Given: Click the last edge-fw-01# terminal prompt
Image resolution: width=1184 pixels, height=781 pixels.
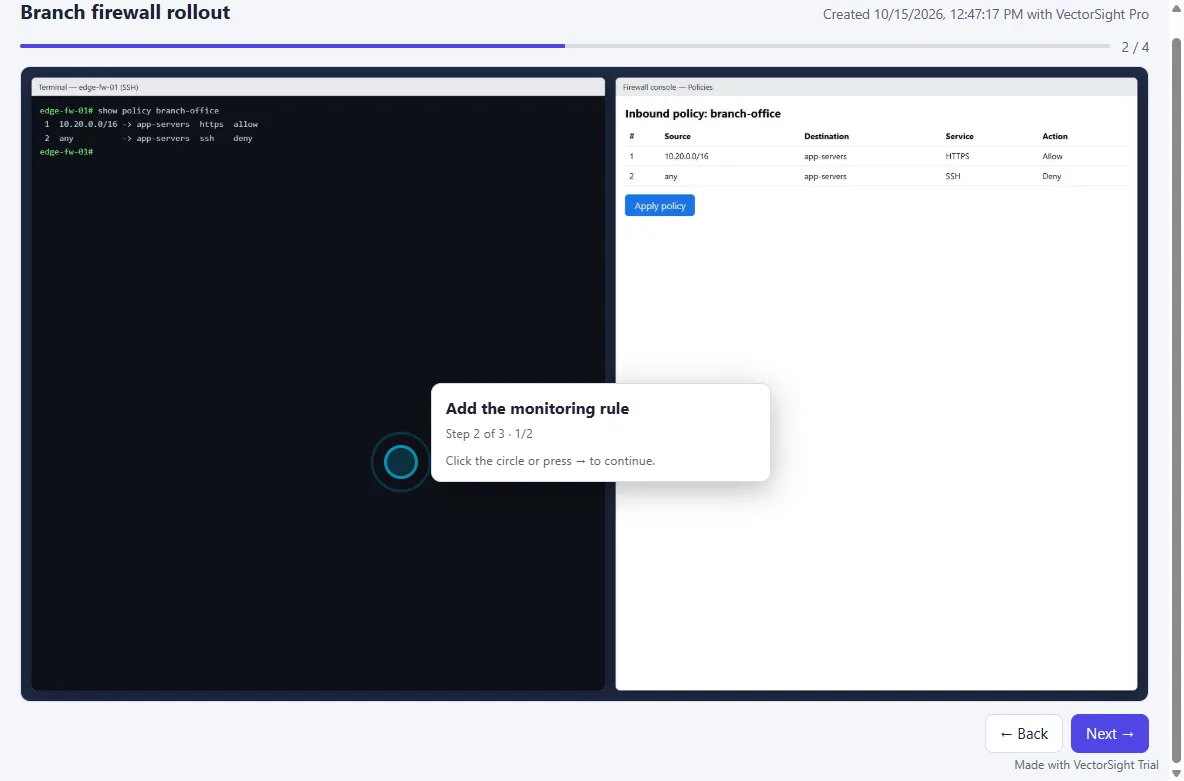Looking at the screenshot, I should click(x=66, y=152).
